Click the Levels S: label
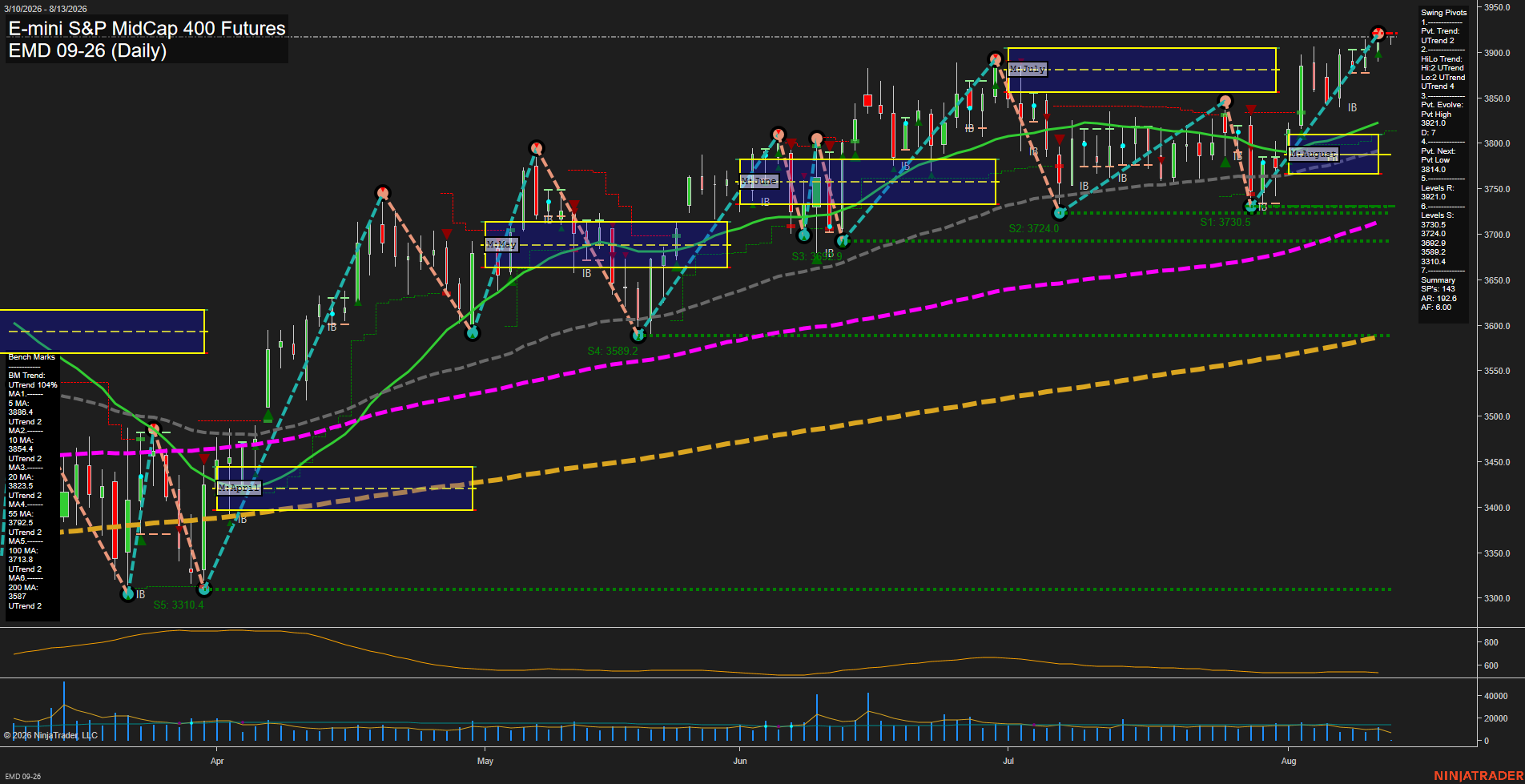This screenshot has height=784, width=1525. (1437, 215)
